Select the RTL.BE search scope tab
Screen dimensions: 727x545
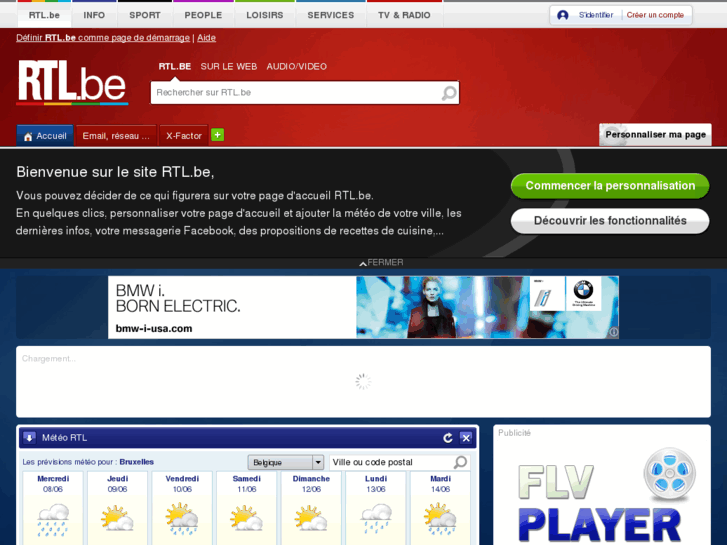pyautogui.click(x=175, y=67)
